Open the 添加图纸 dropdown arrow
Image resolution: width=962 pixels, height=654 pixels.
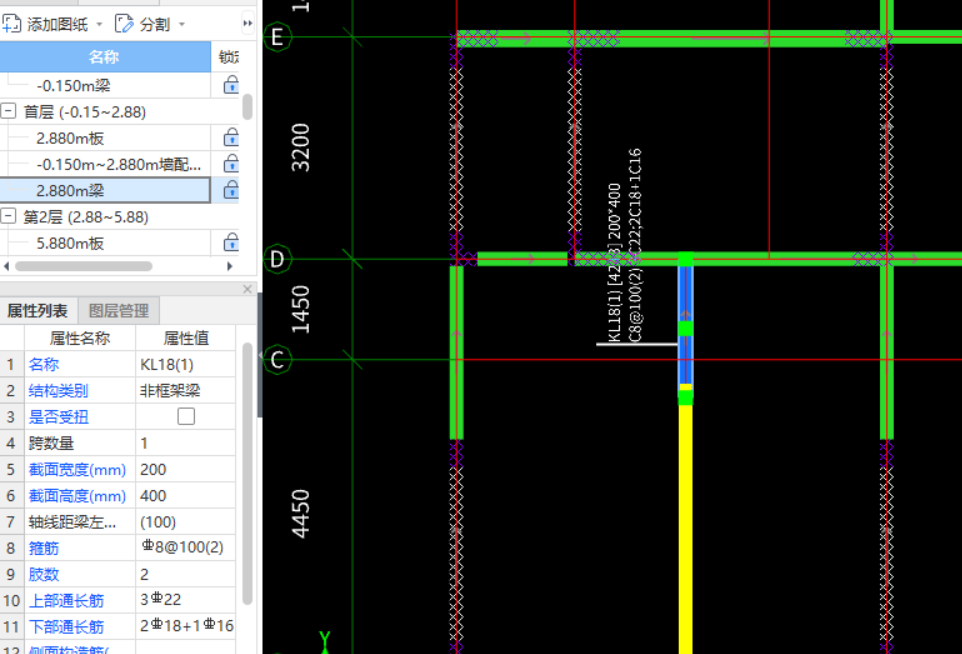(x=99, y=24)
